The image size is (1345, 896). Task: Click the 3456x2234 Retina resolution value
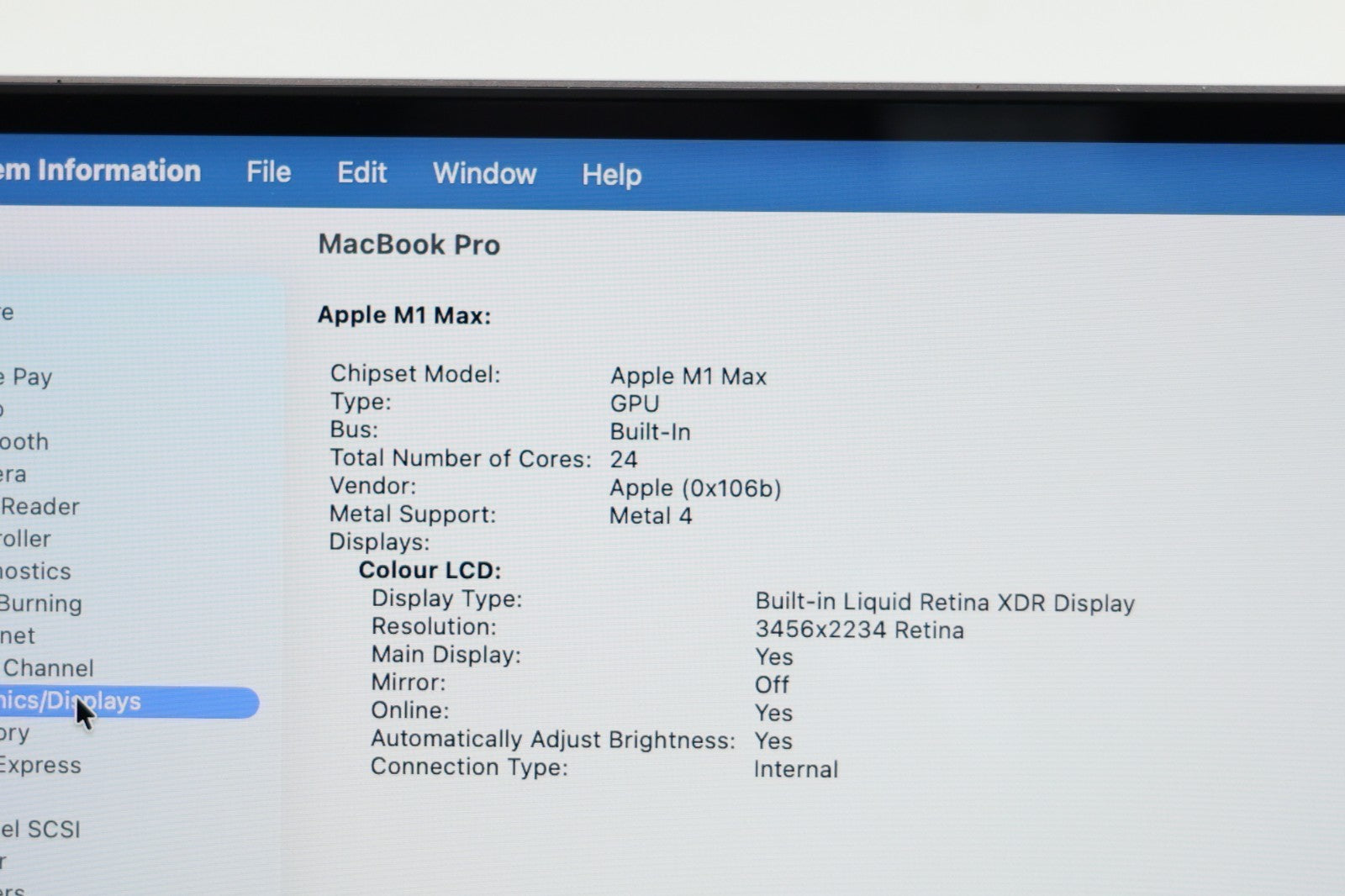tap(859, 630)
